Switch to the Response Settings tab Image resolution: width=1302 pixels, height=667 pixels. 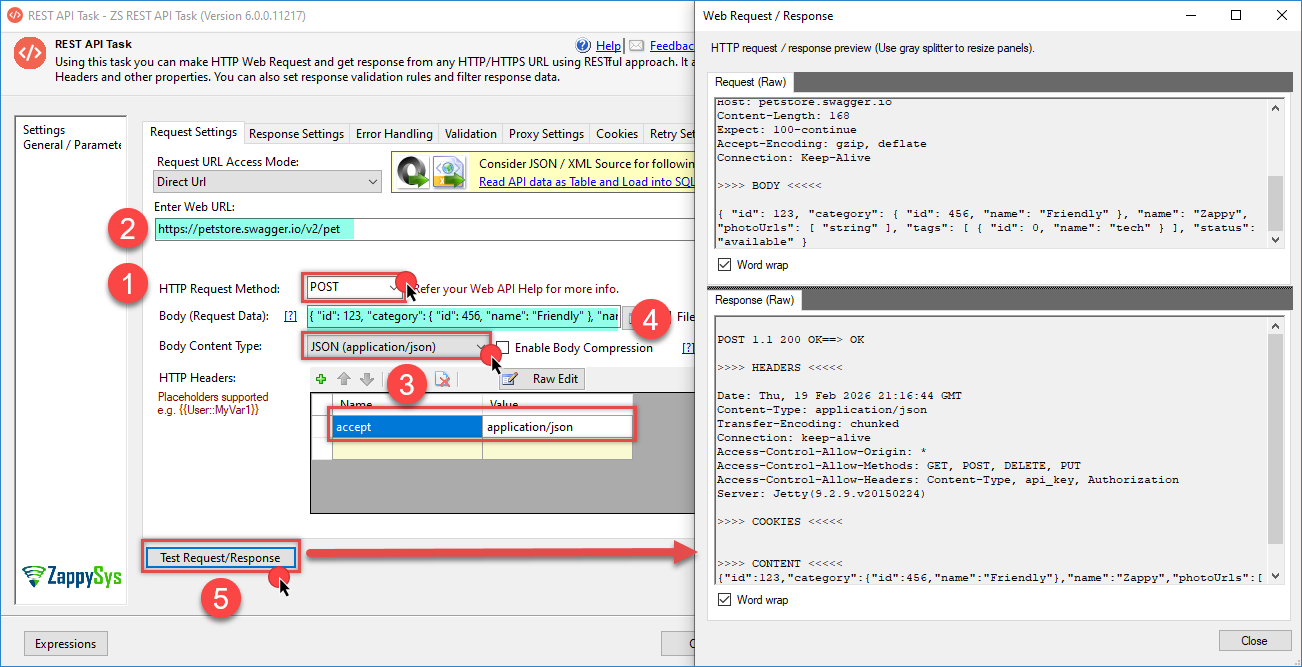point(296,134)
